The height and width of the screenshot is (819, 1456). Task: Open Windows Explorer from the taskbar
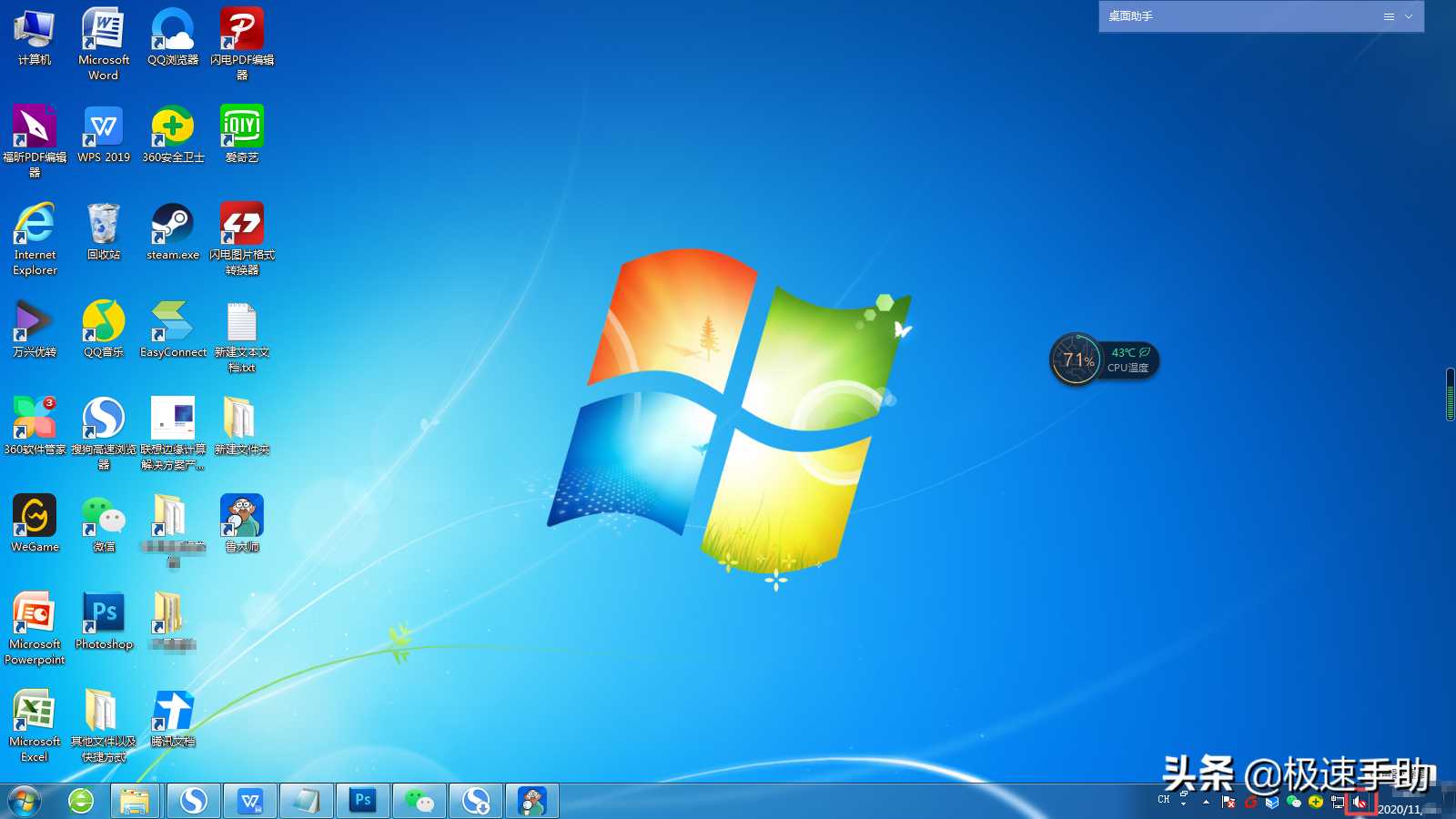(136, 801)
